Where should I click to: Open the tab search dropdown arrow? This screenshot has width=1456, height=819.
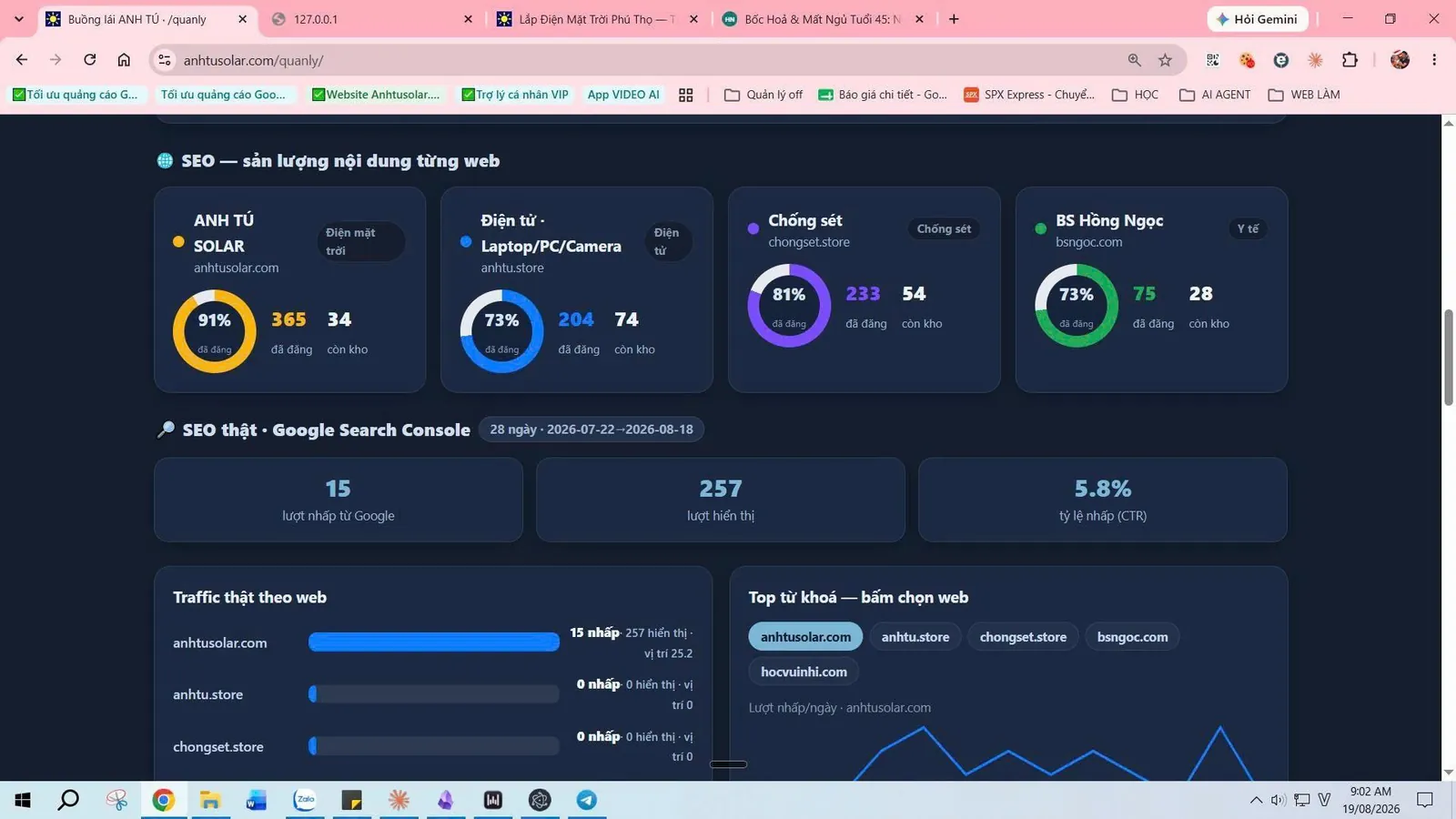point(18,19)
